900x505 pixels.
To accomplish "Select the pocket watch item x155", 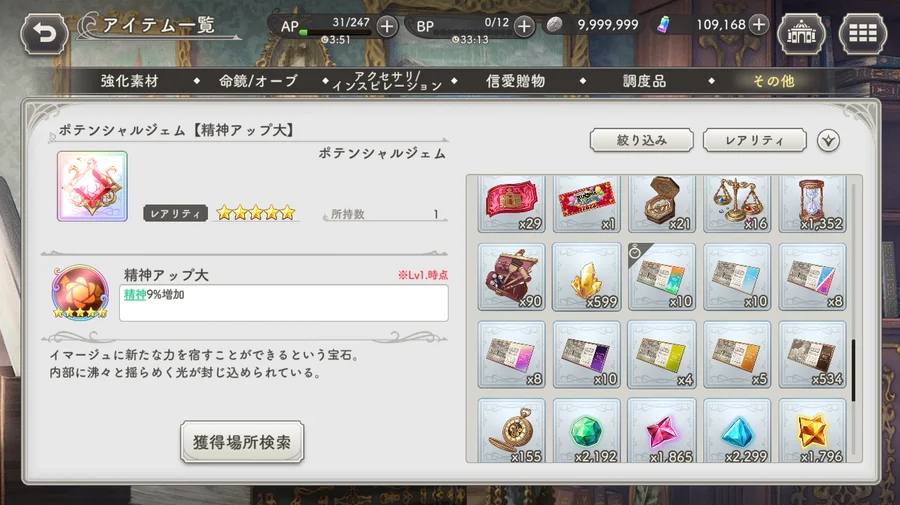I will click(x=511, y=430).
